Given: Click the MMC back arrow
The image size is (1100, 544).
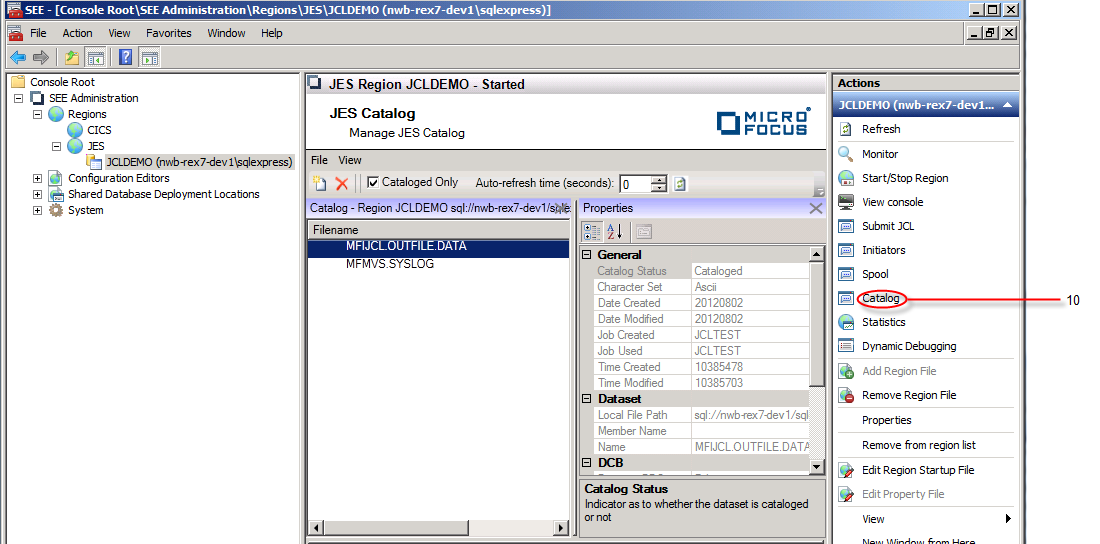Looking at the screenshot, I should [x=18, y=57].
